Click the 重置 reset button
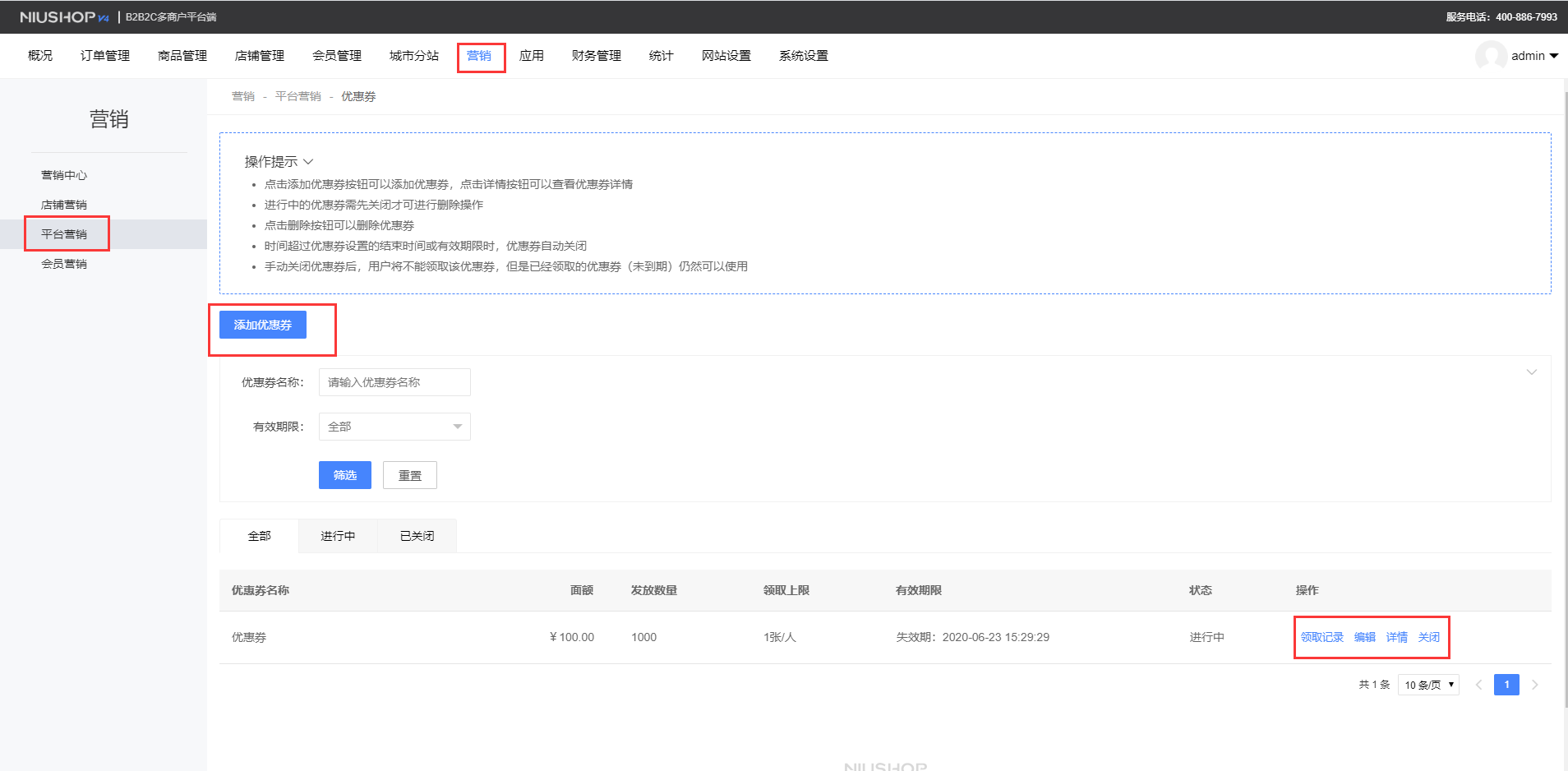Screen dimensions: 1568x771 (x=410, y=475)
